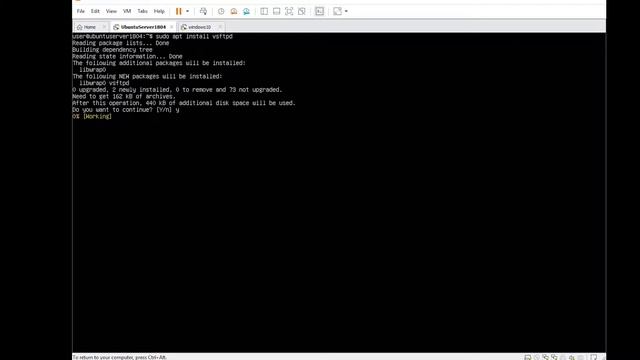640x360 pixels.
Task: Open the View menu
Action: pos(111,11)
